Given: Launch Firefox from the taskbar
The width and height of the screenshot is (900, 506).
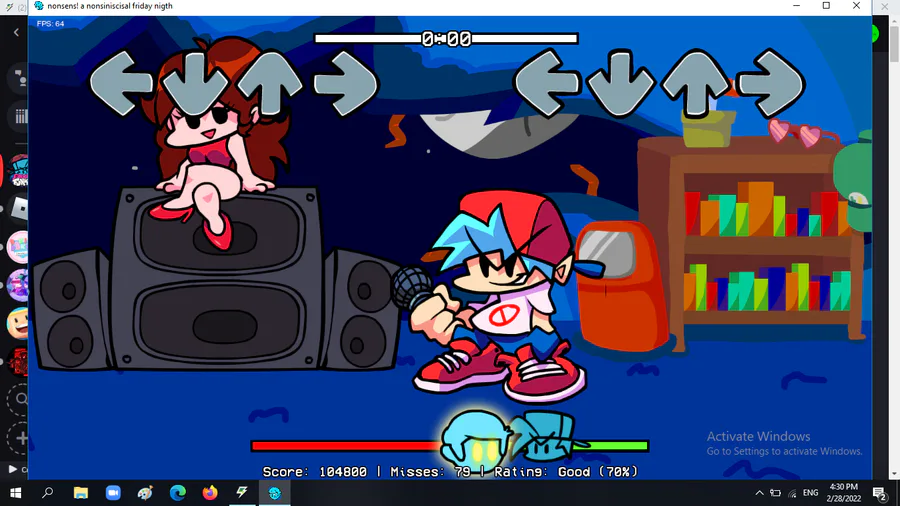Looking at the screenshot, I should 210,493.
